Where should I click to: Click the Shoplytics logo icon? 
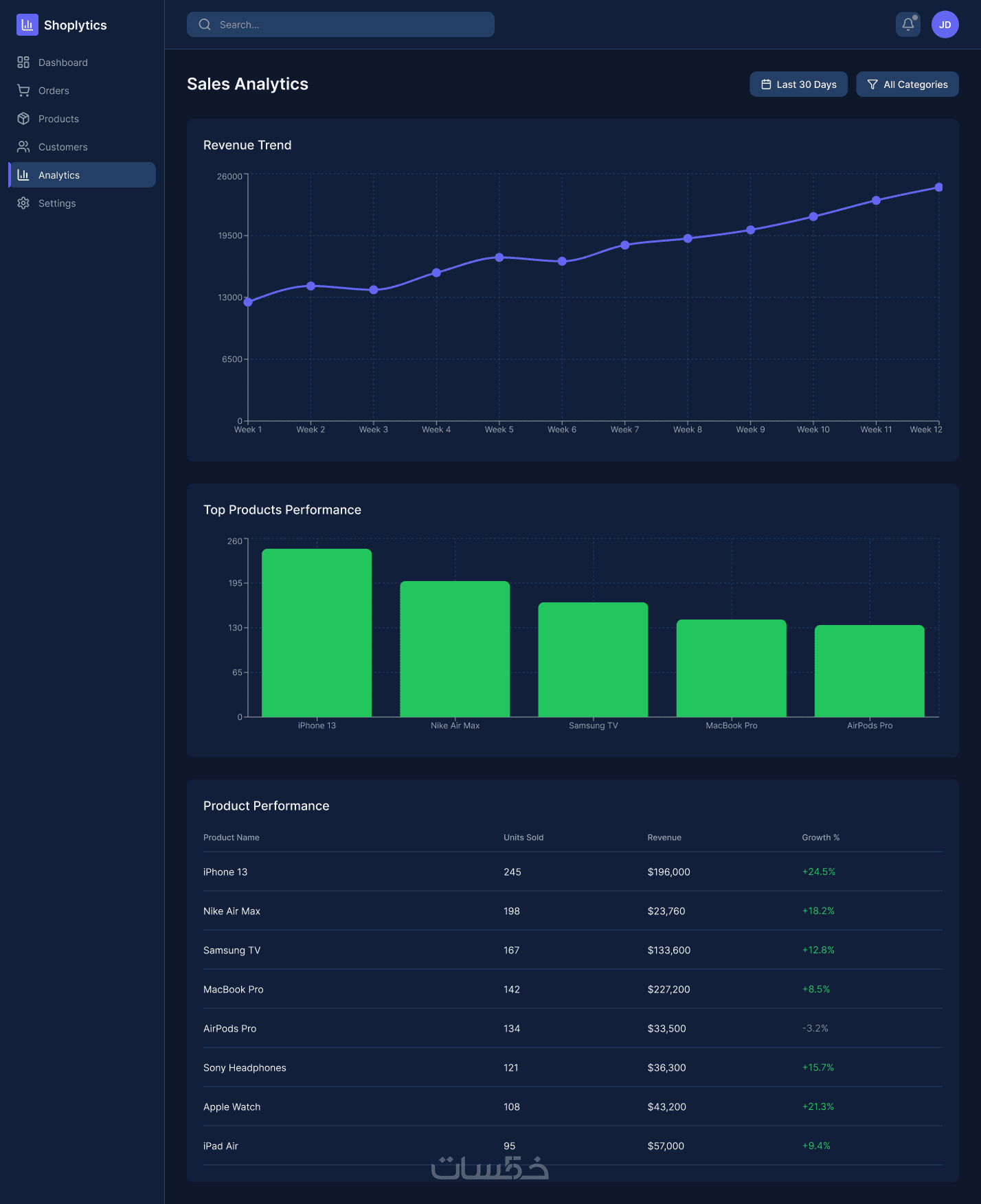[27, 25]
